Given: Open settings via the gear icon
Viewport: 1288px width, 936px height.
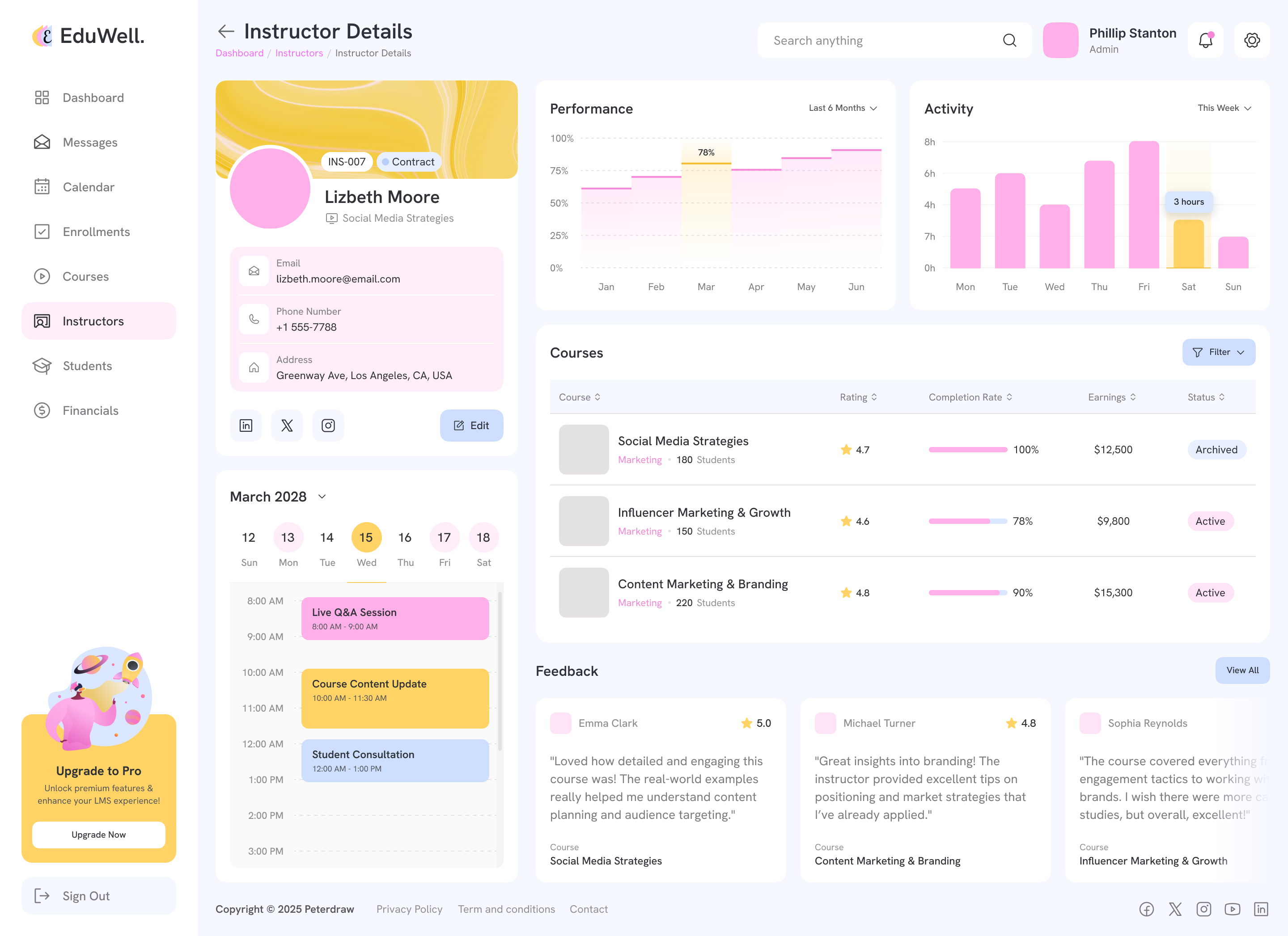Looking at the screenshot, I should pyautogui.click(x=1252, y=40).
